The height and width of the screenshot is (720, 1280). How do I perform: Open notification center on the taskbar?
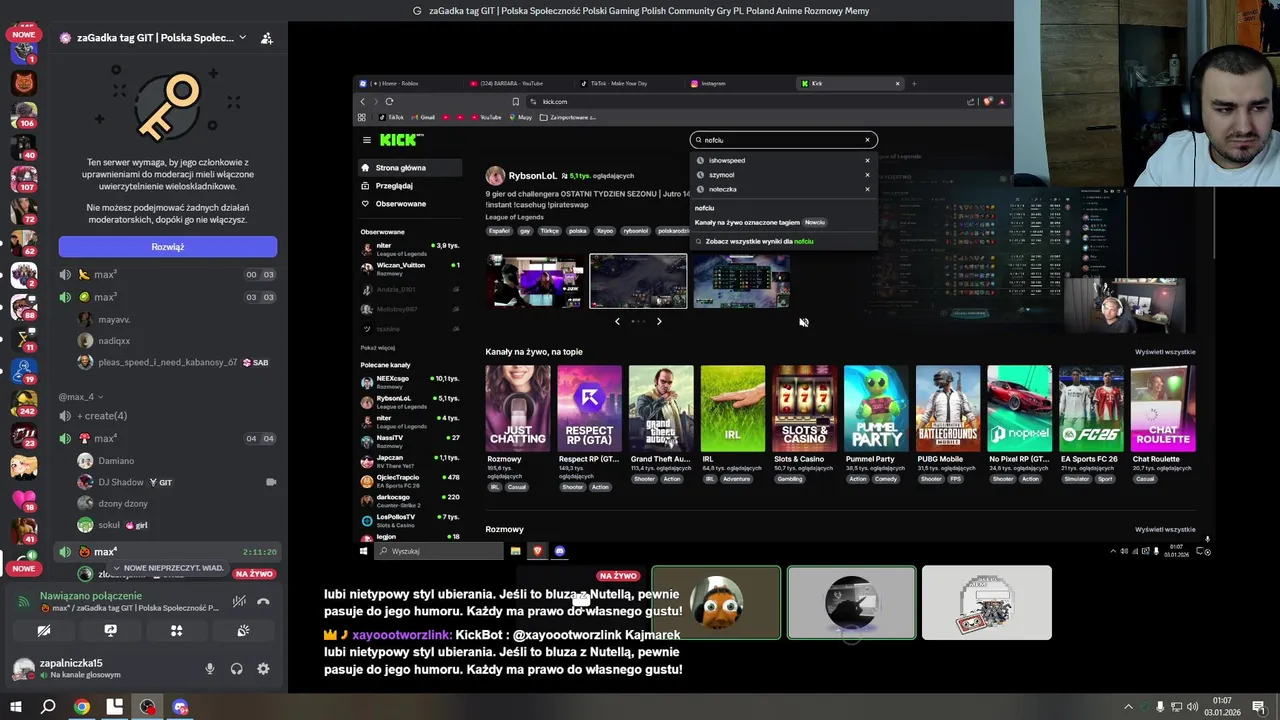(1258, 707)
